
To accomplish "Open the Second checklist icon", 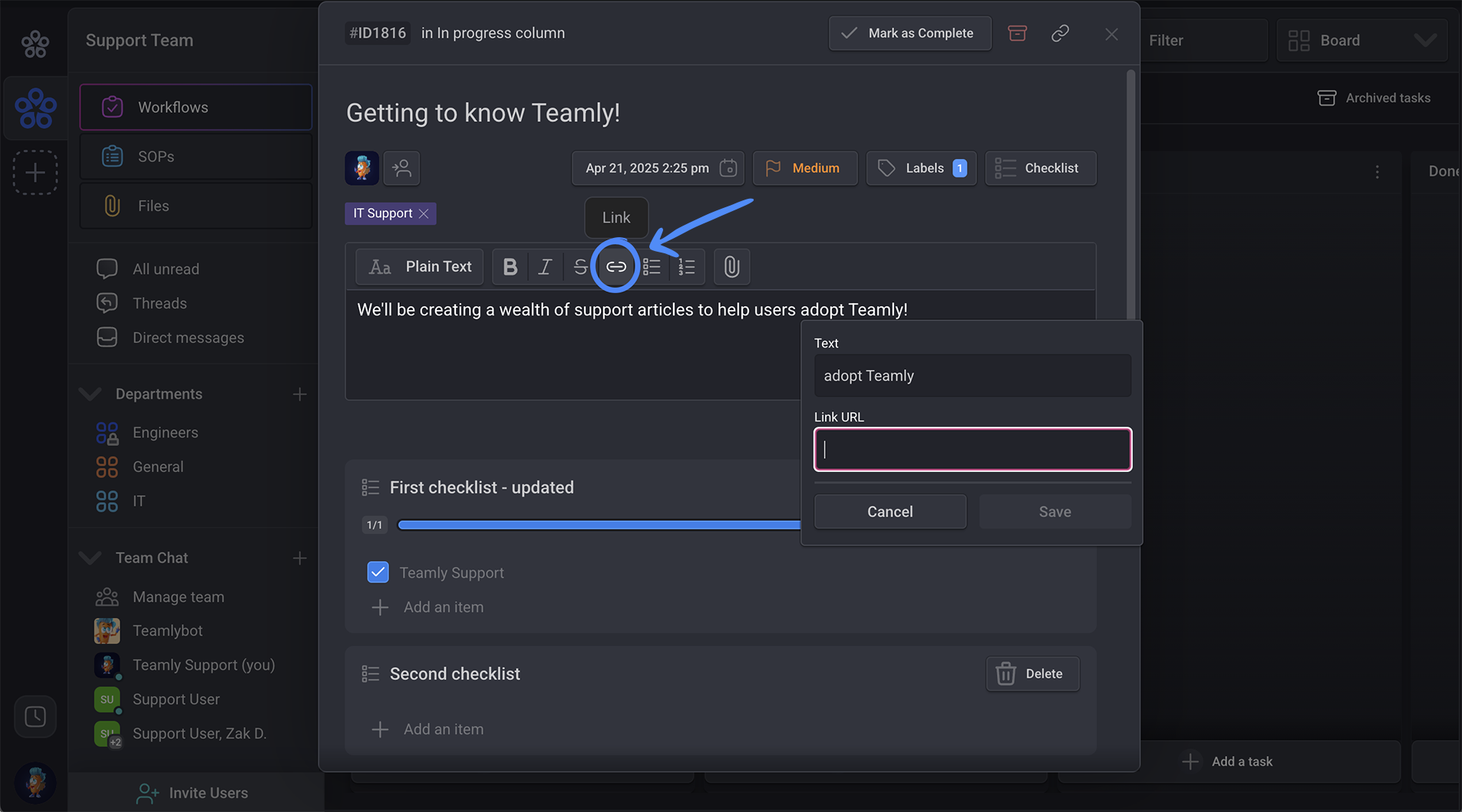I will (x=370, y=674).
